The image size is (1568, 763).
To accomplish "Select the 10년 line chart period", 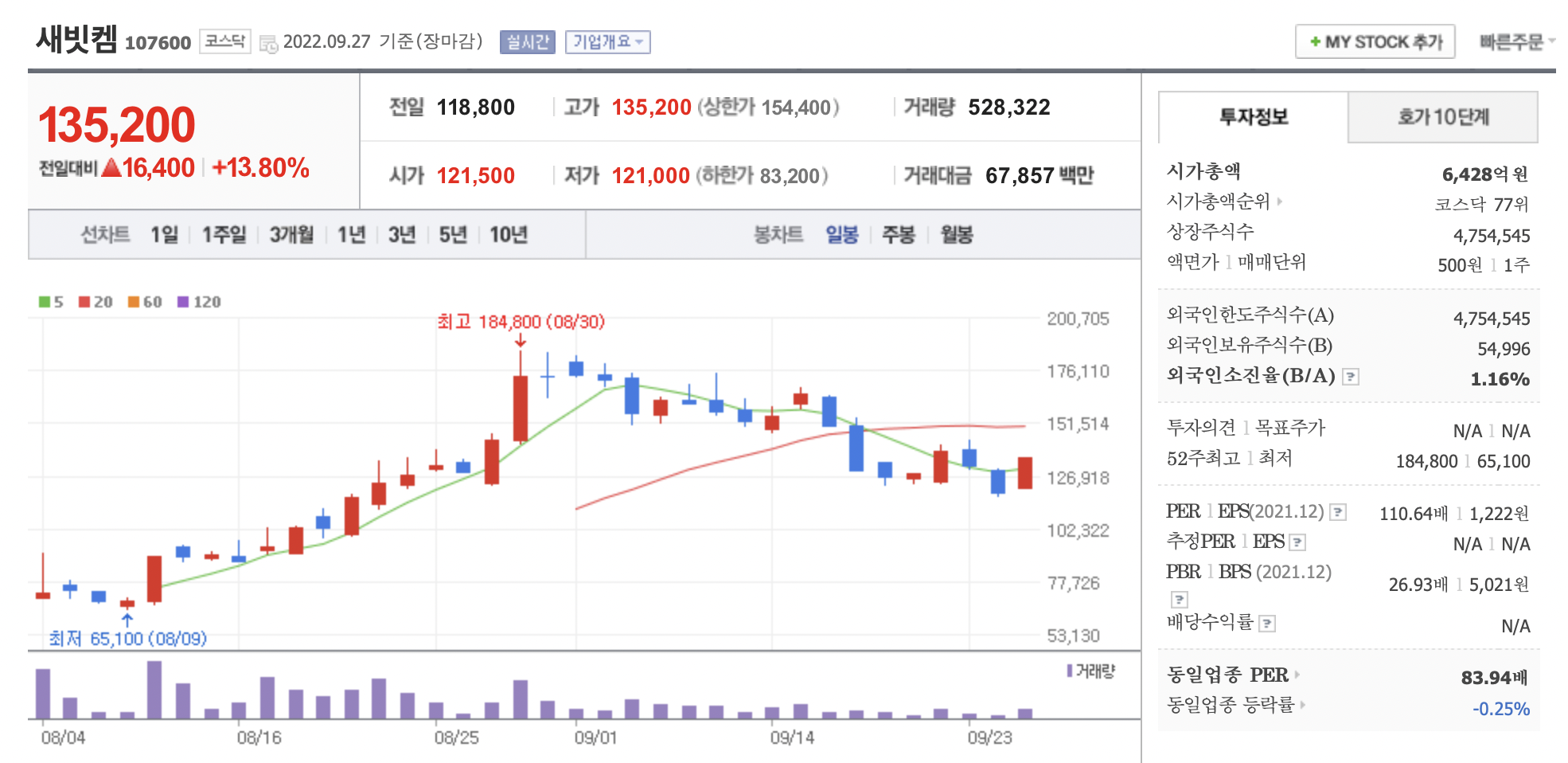I will pos(509,235).
